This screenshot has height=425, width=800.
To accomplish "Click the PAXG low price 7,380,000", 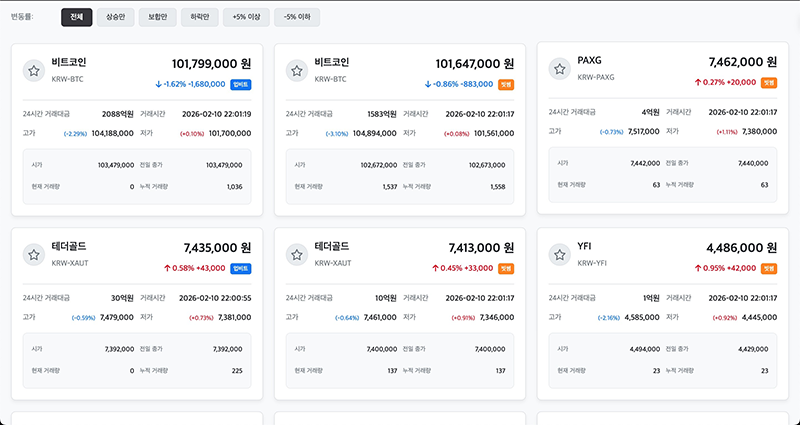I will tap(760, 132).
